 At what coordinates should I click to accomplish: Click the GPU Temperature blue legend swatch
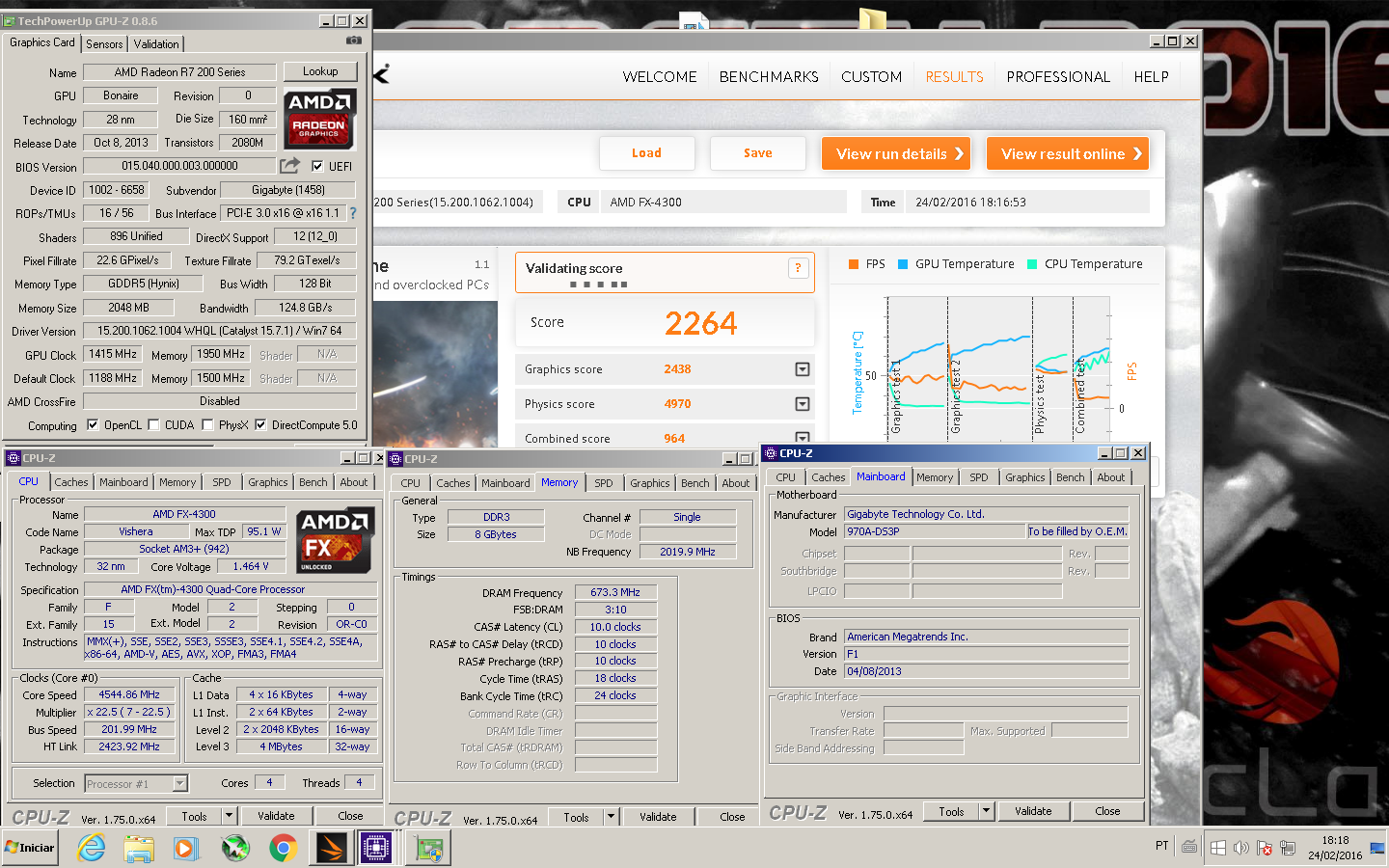(x=903, y=264)
